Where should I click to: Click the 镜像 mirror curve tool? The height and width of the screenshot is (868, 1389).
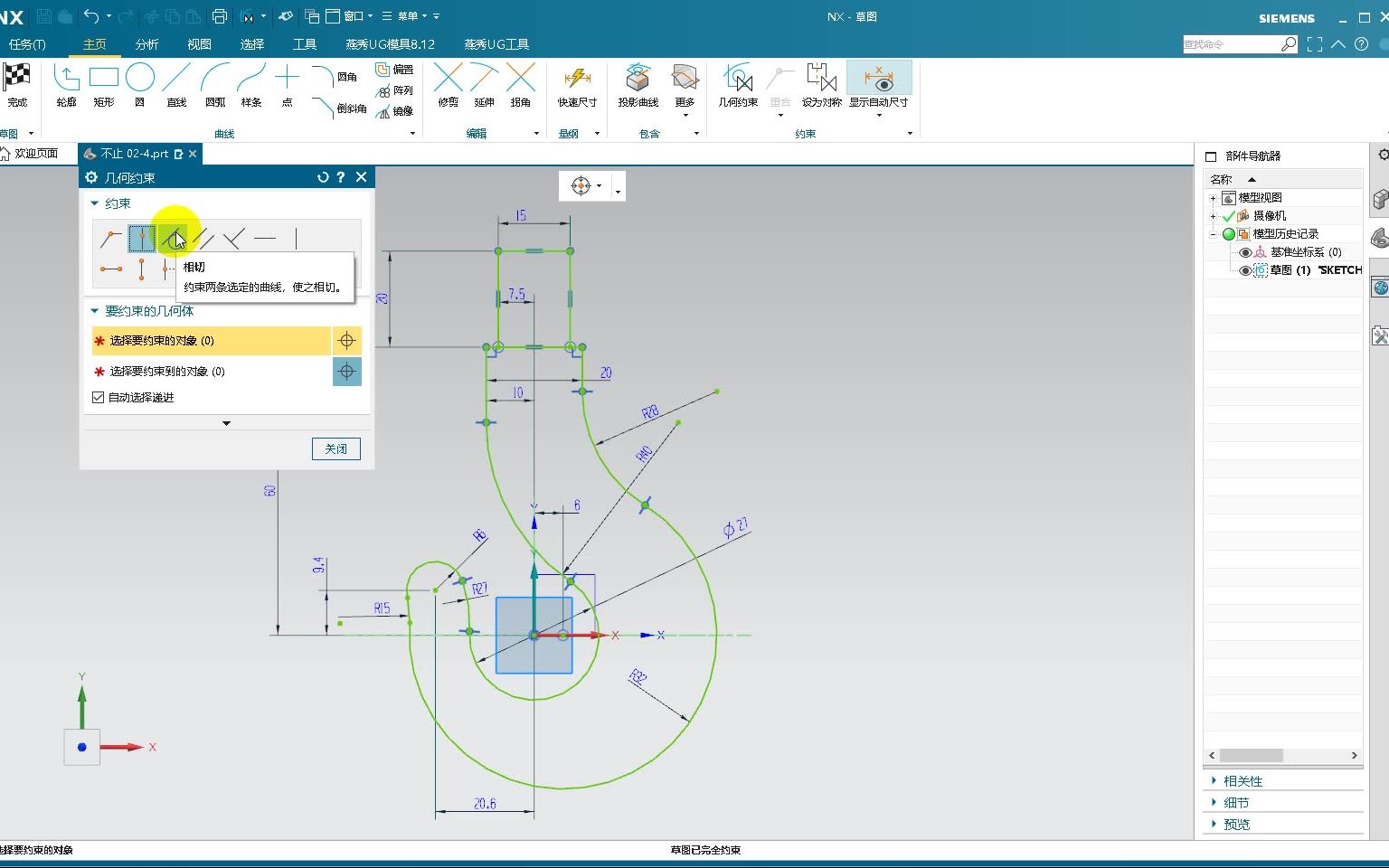pyautogui.click(x=394, y=111)
